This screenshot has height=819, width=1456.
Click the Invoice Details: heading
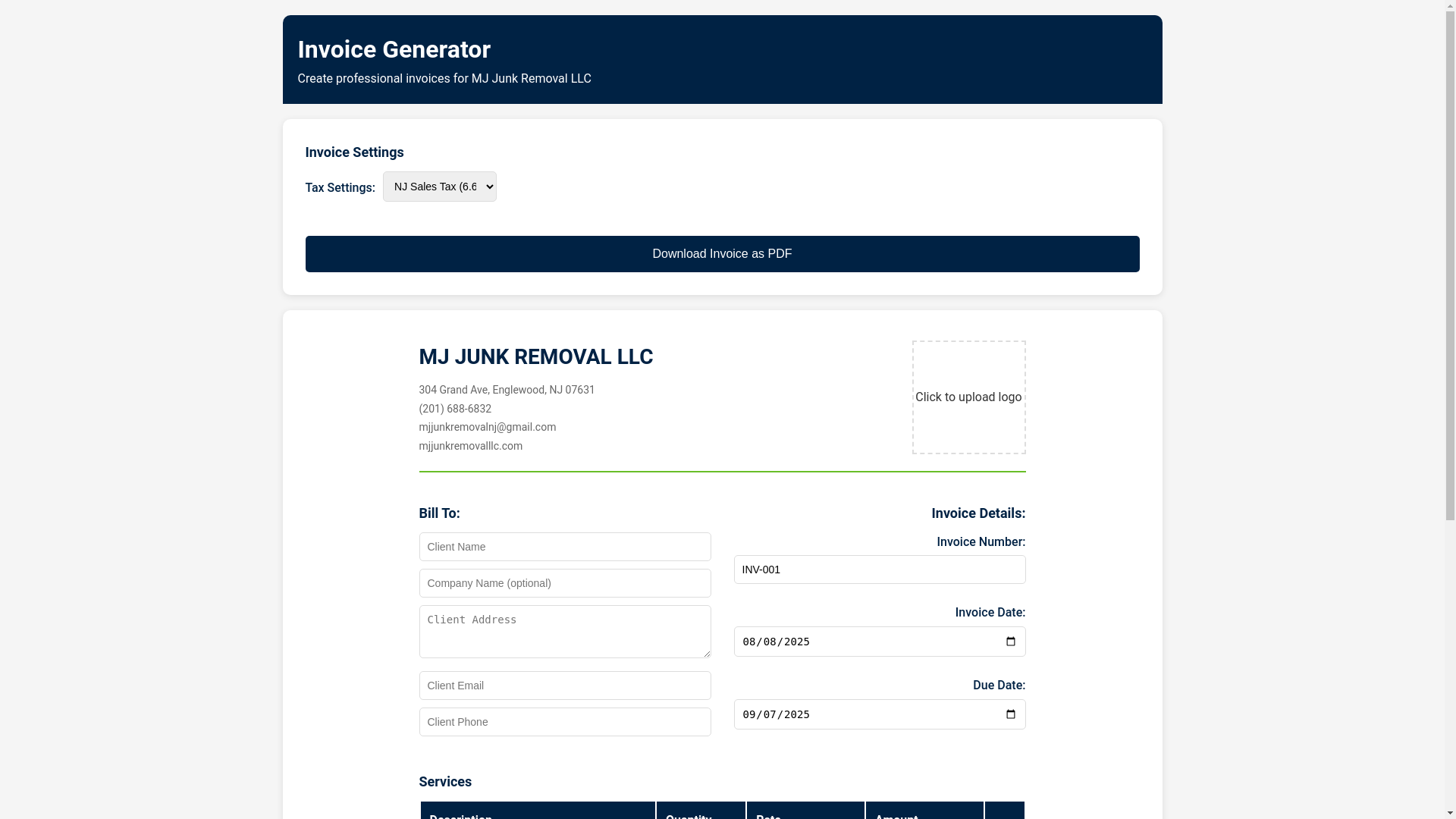[978, 513]
